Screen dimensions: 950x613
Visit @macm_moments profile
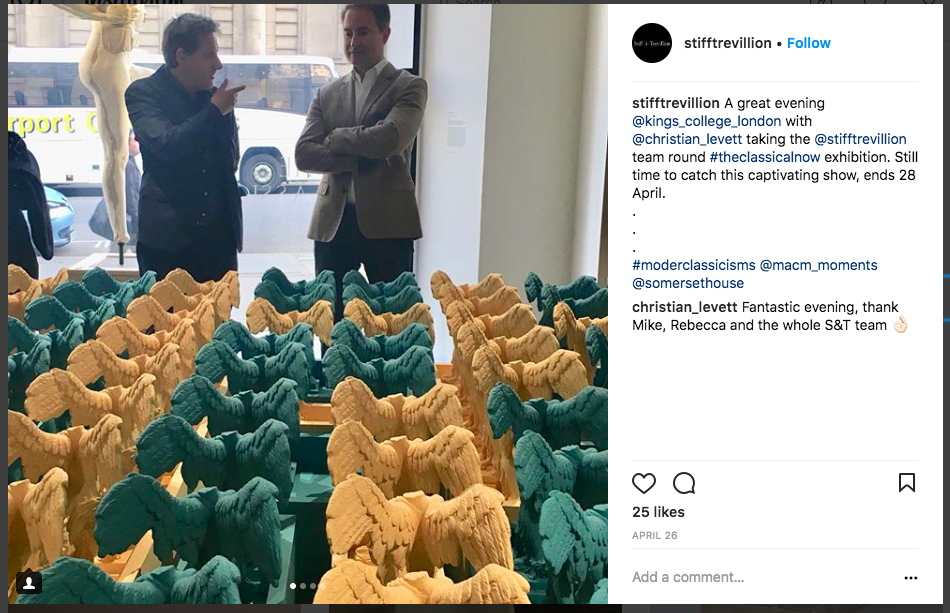pos(819,265)
